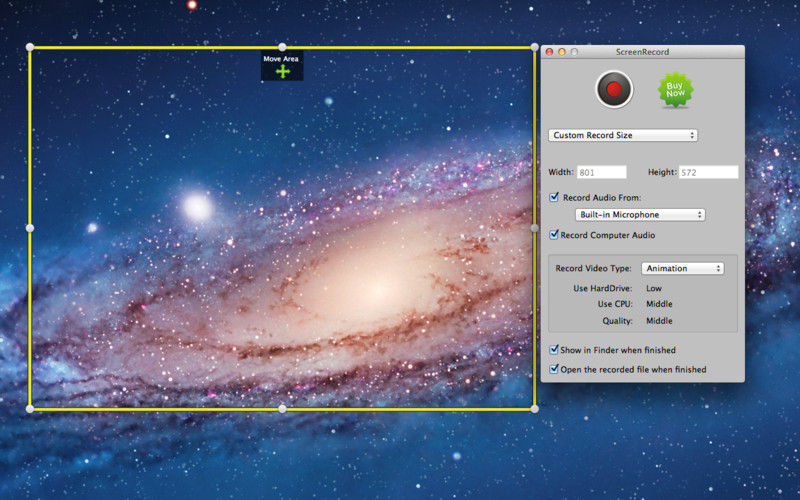
Task: Click the Record Video Type label
Action: [x=593, y=268]
